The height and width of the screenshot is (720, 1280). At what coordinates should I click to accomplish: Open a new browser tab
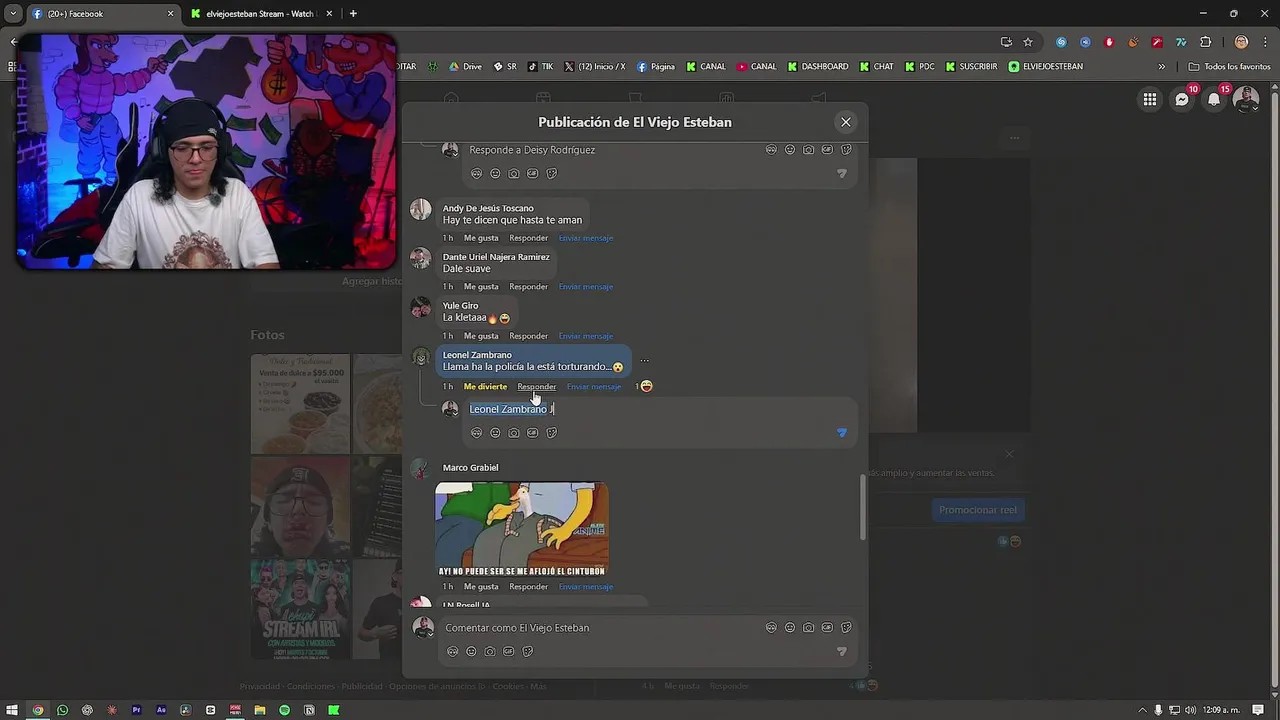click(x=353, y=14)
